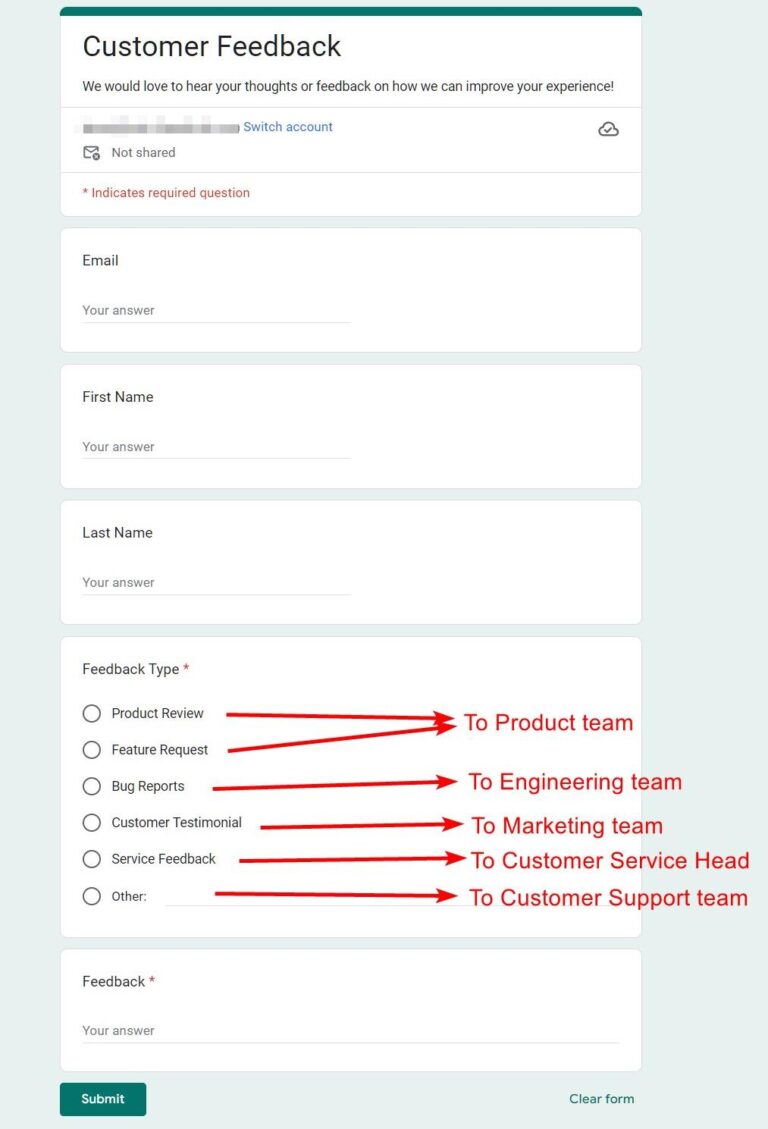Choose the Other feedback option
The width and height of the screenshot is (768, 1129).
point(91,896)
